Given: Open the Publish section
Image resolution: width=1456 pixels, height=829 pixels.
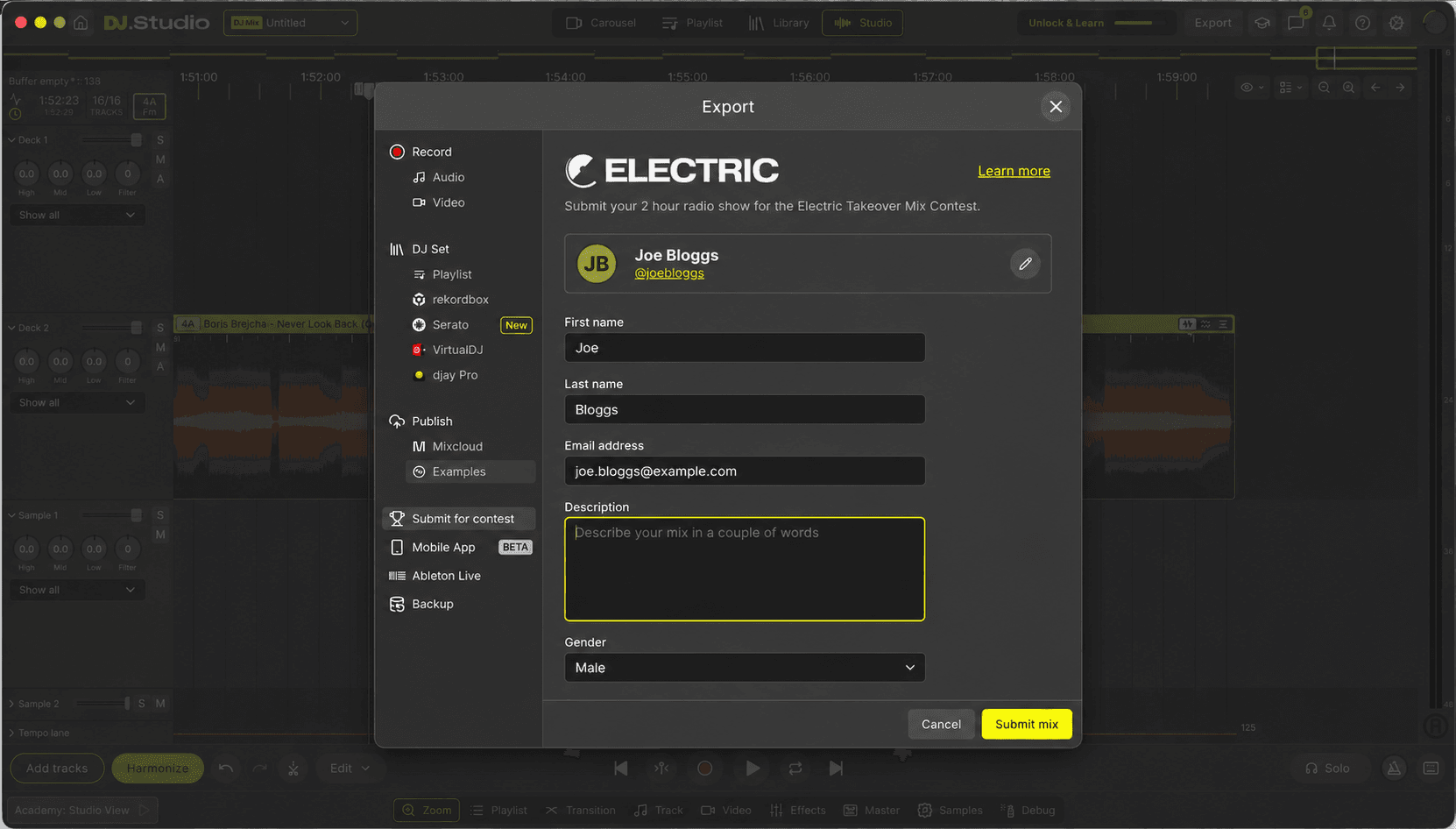Looking at the screenshot, I should (421, 422).
